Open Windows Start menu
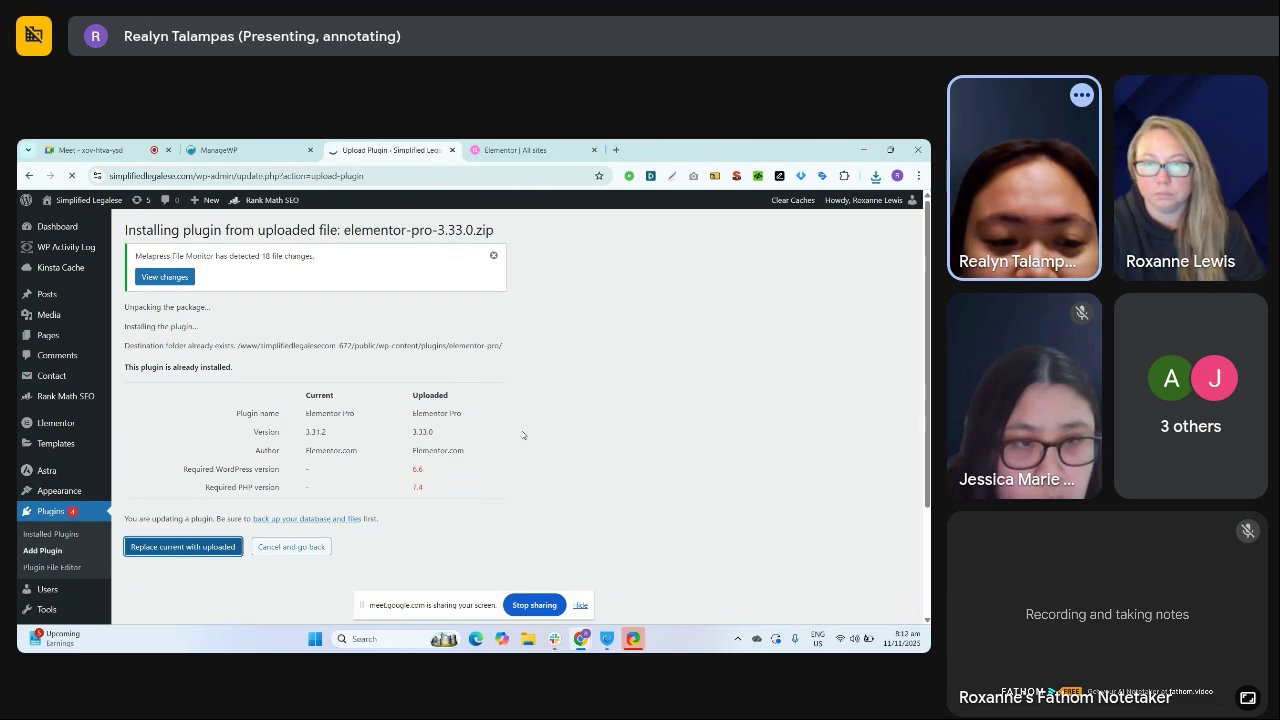The image size is (1280, 720). pos(315,639)
